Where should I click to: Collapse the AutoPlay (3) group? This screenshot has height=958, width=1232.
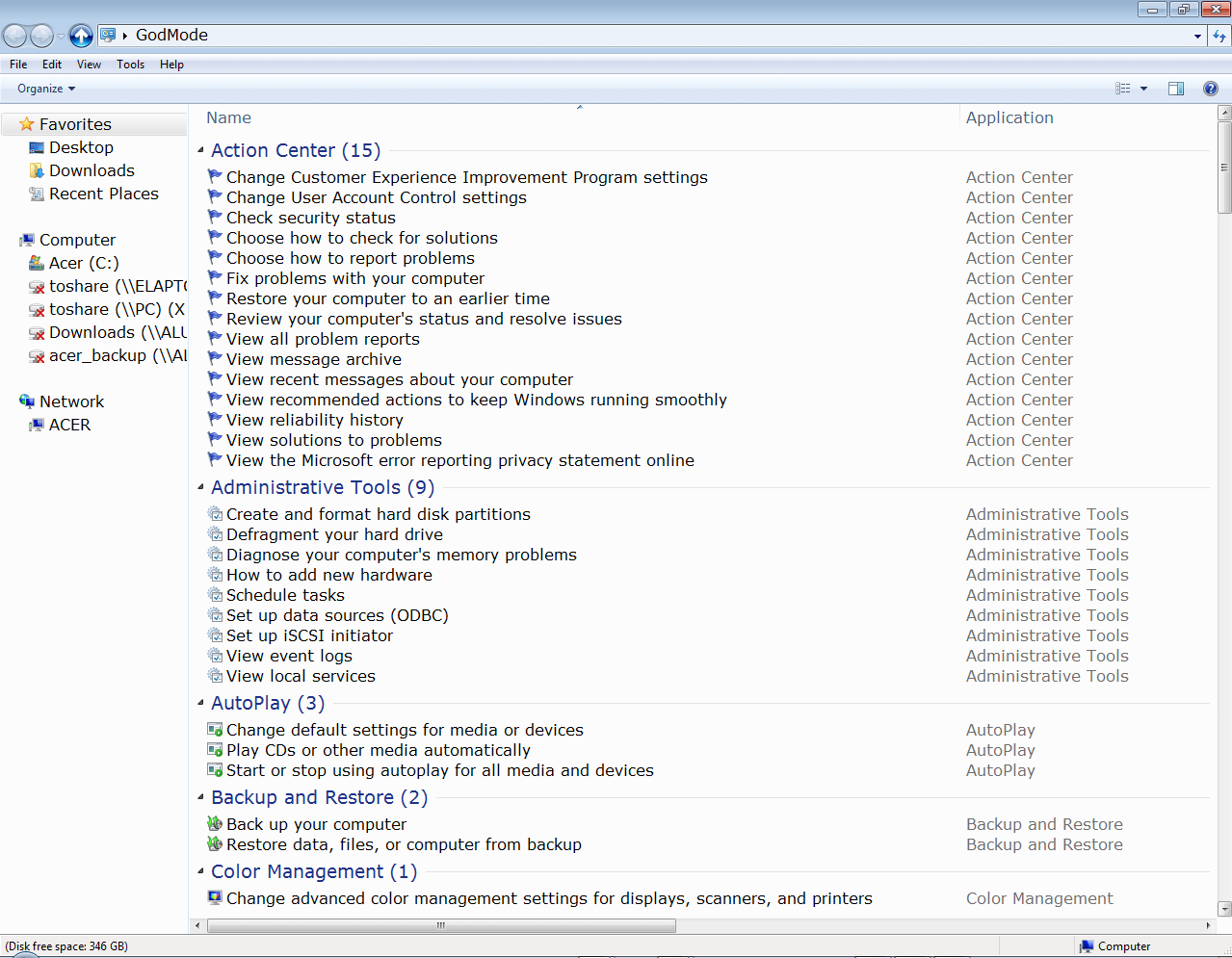click(200, 703)
